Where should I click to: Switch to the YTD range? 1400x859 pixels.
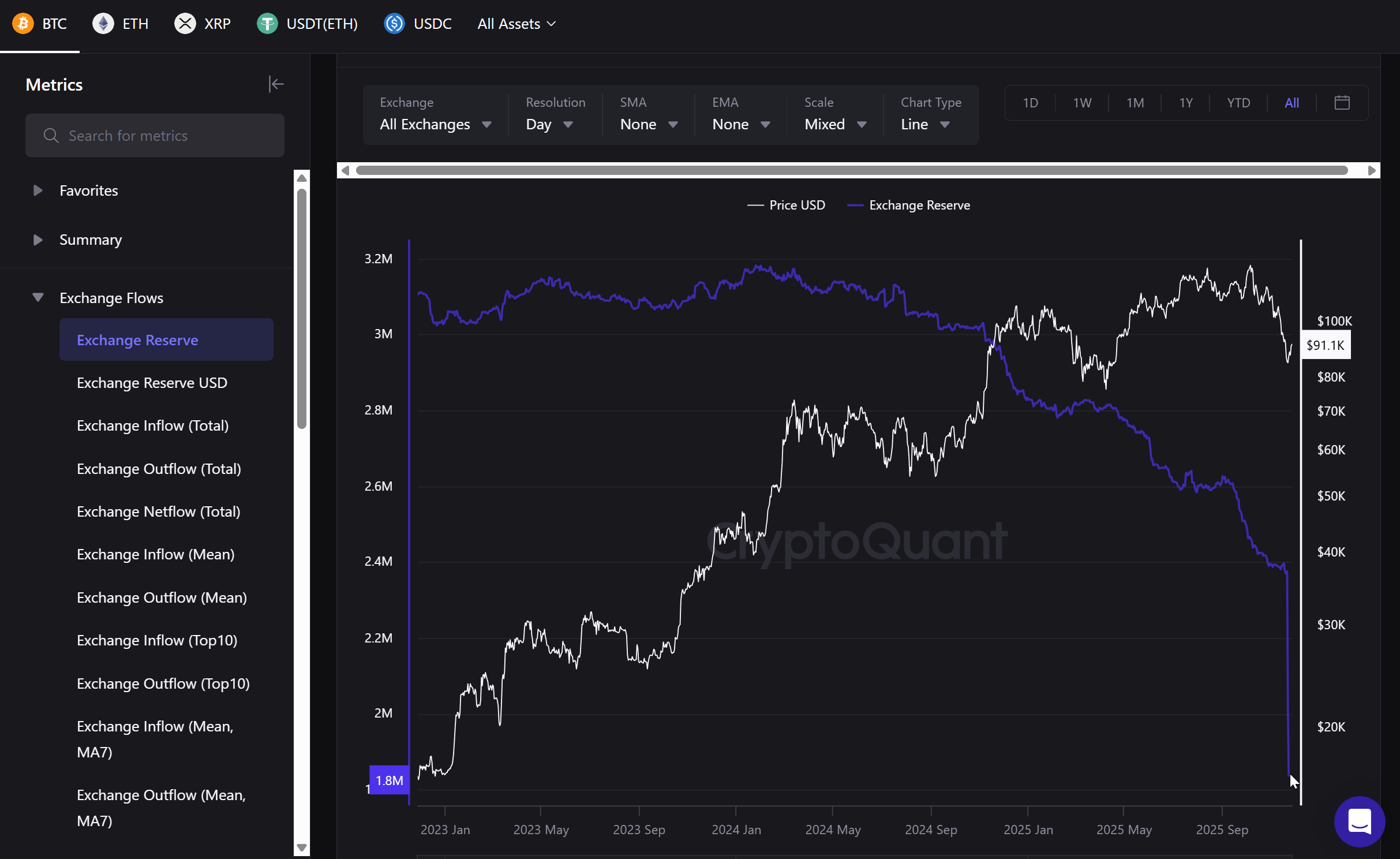tap(1238, 103)
